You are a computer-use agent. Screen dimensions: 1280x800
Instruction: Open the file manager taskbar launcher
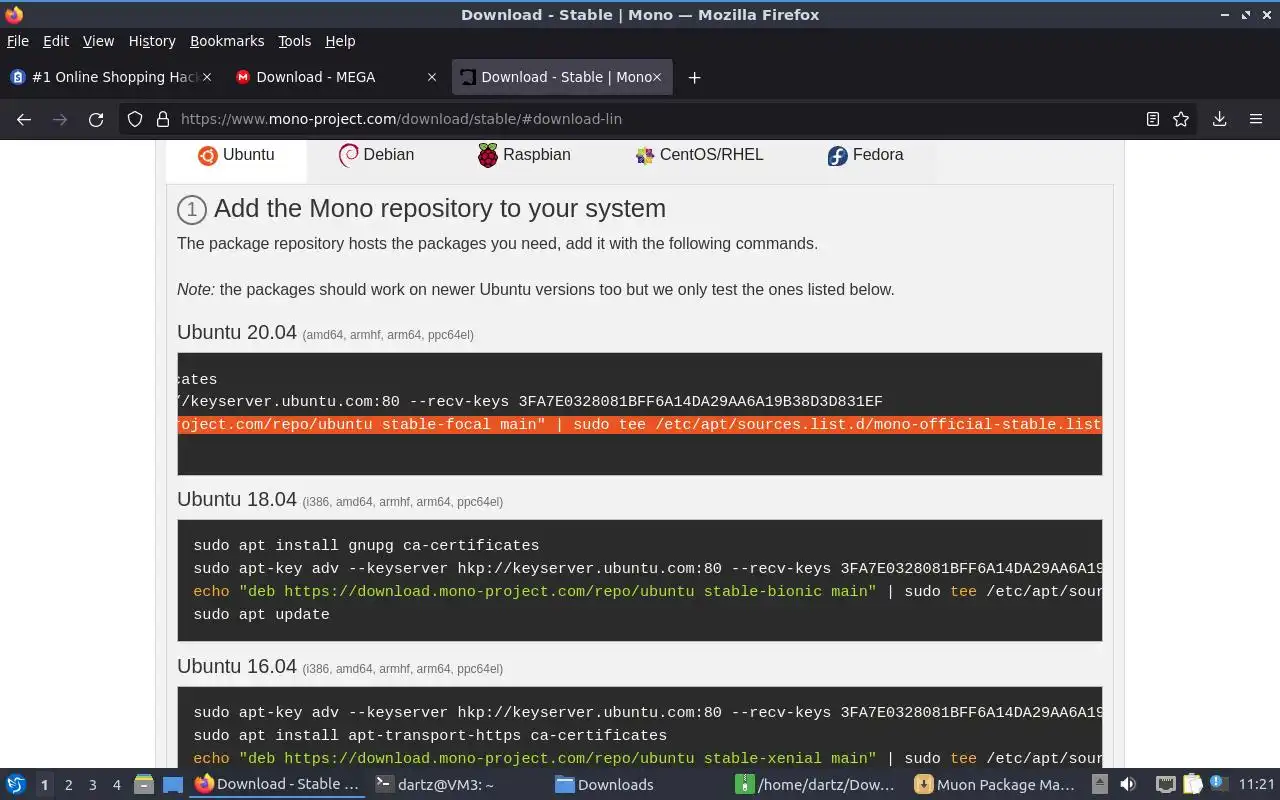[x=143, y=785]
